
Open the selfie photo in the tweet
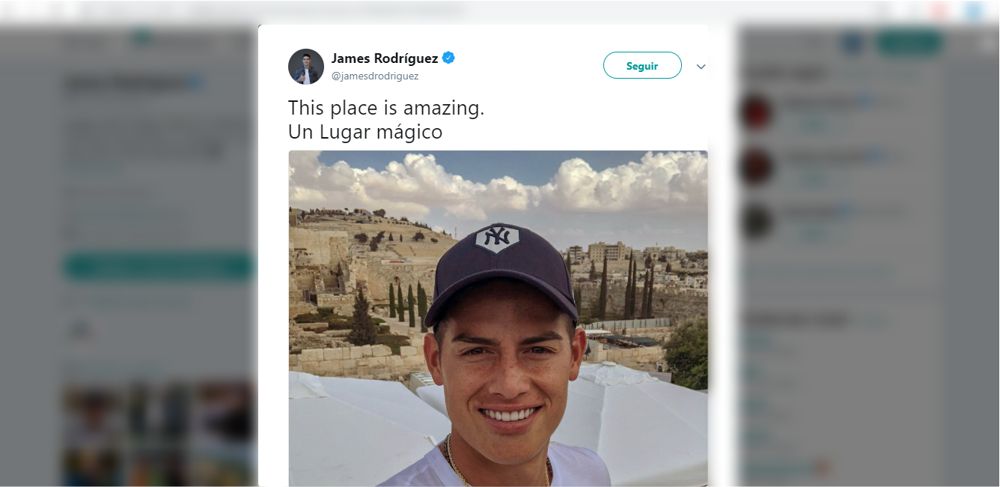498,318
